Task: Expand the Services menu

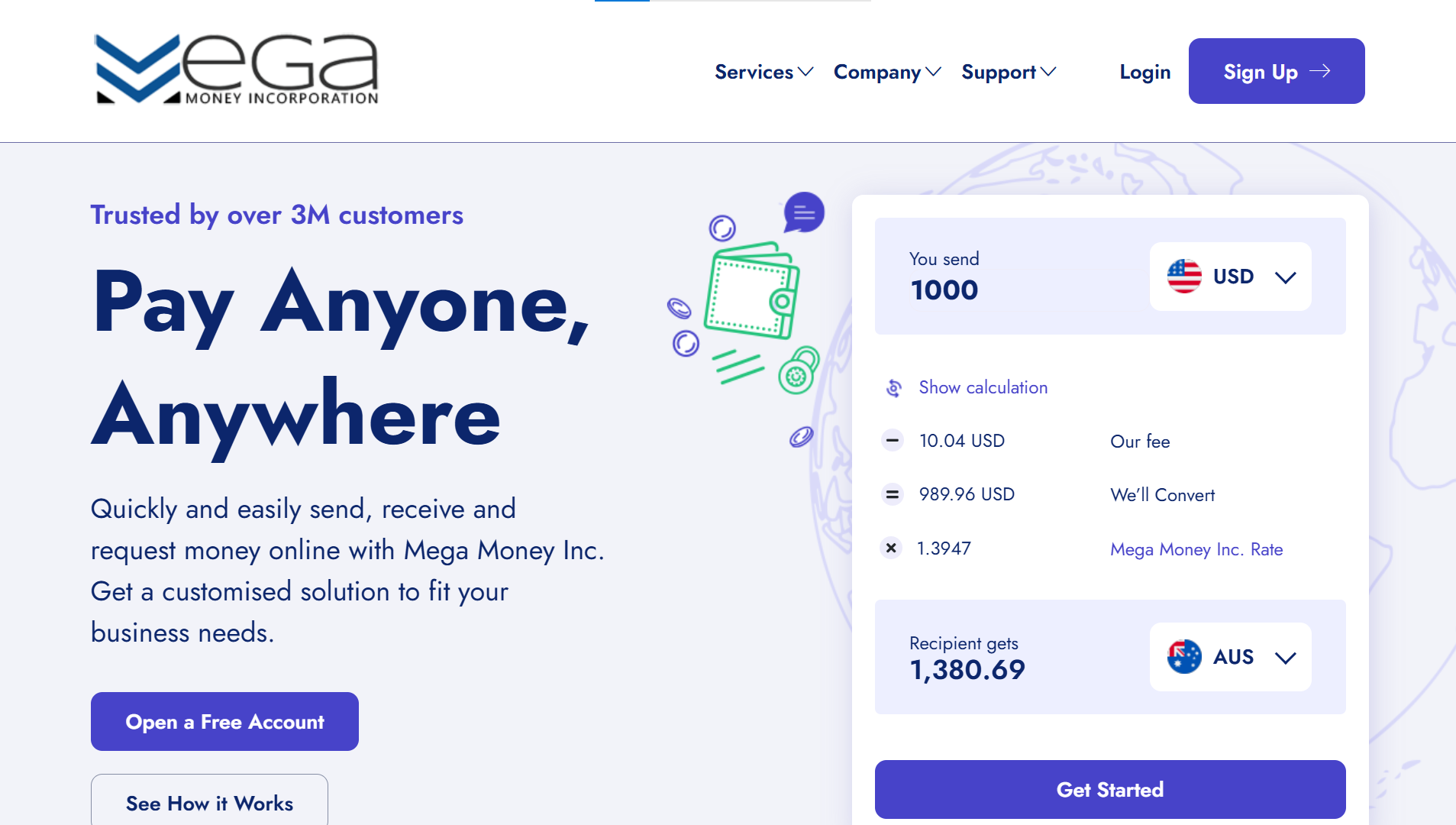Action: click(764, 72)
